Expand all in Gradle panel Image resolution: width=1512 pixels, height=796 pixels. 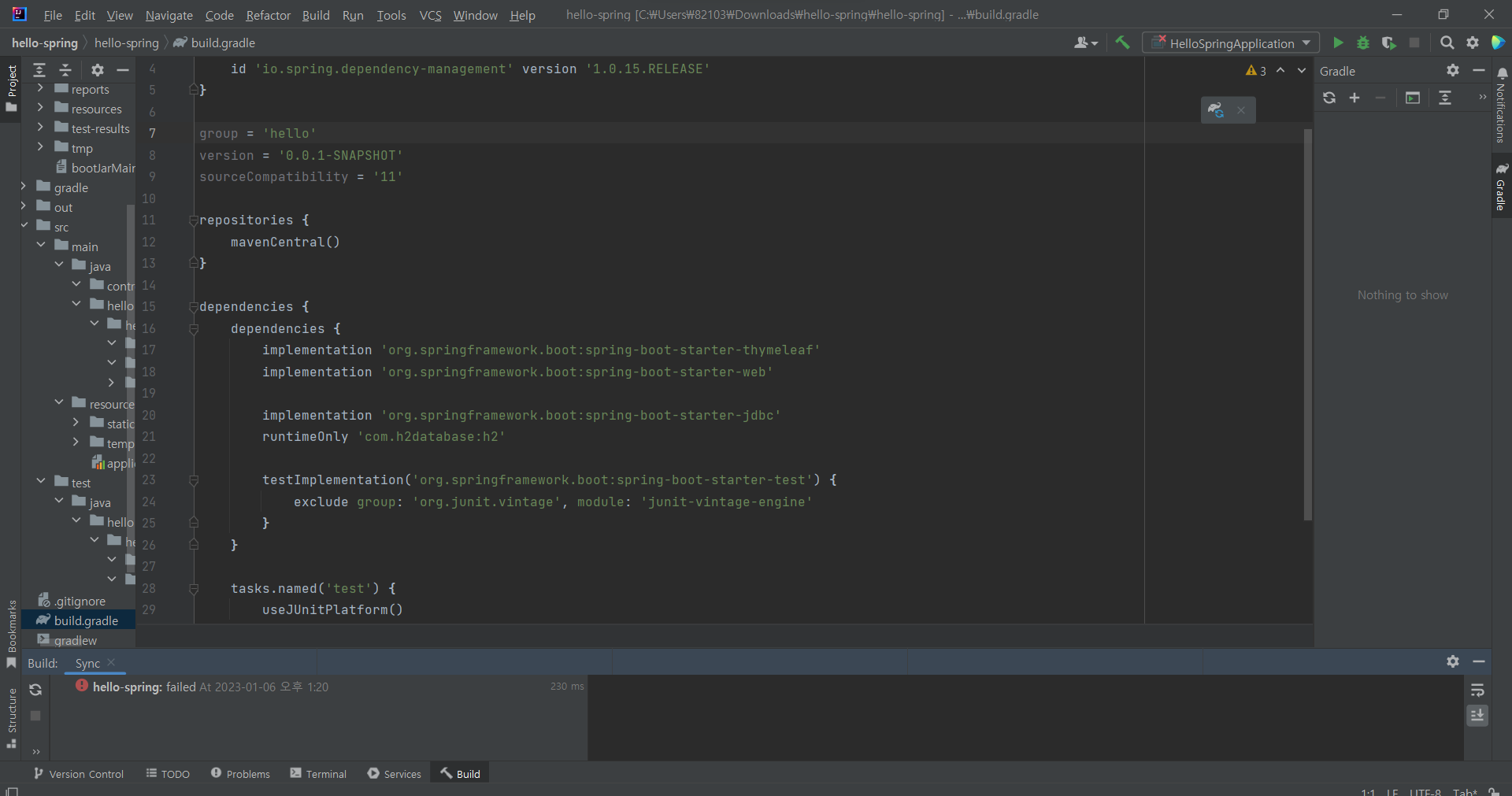[x=1445, y=98]
